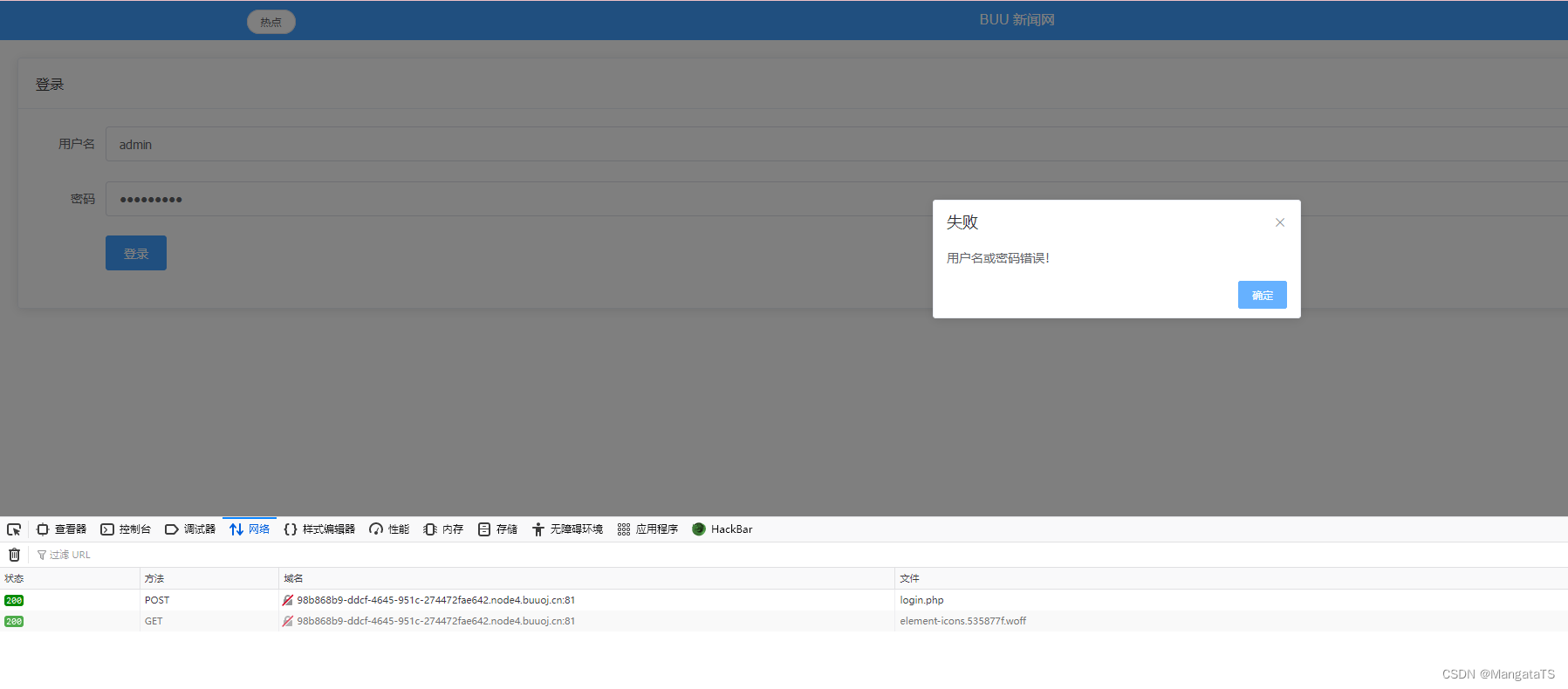Click the 登录 card heading
The image size is (1568, 689).
tap(50, 85)
